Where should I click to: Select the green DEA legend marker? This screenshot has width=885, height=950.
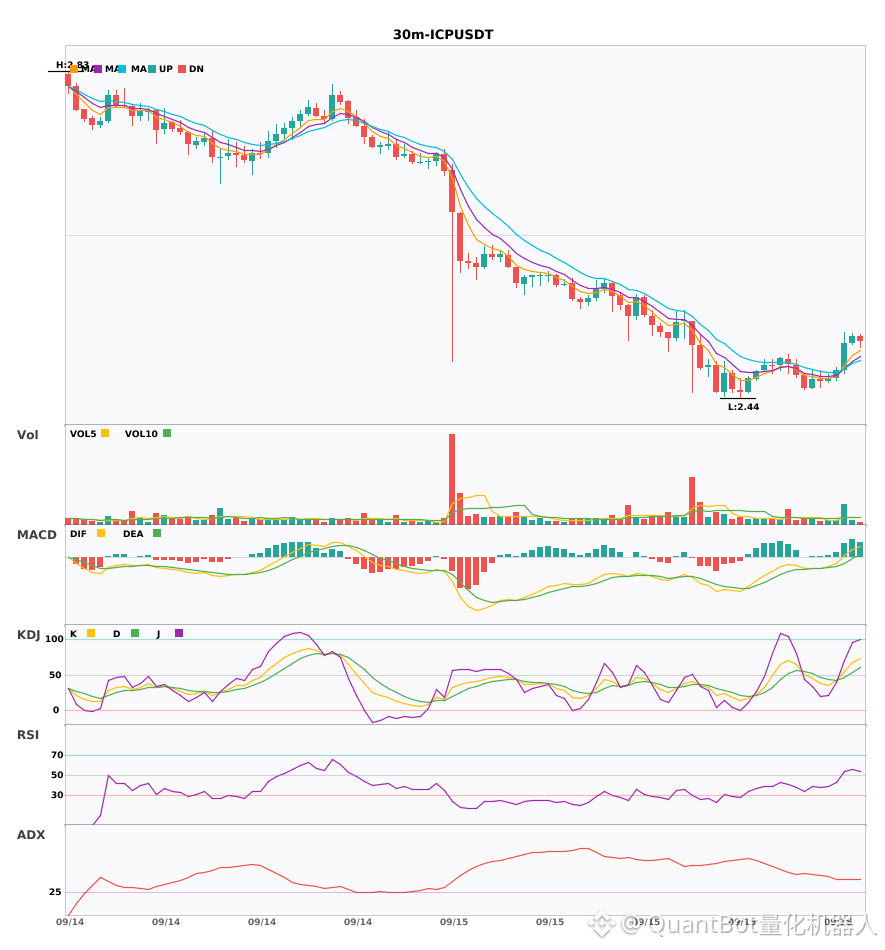157,533
